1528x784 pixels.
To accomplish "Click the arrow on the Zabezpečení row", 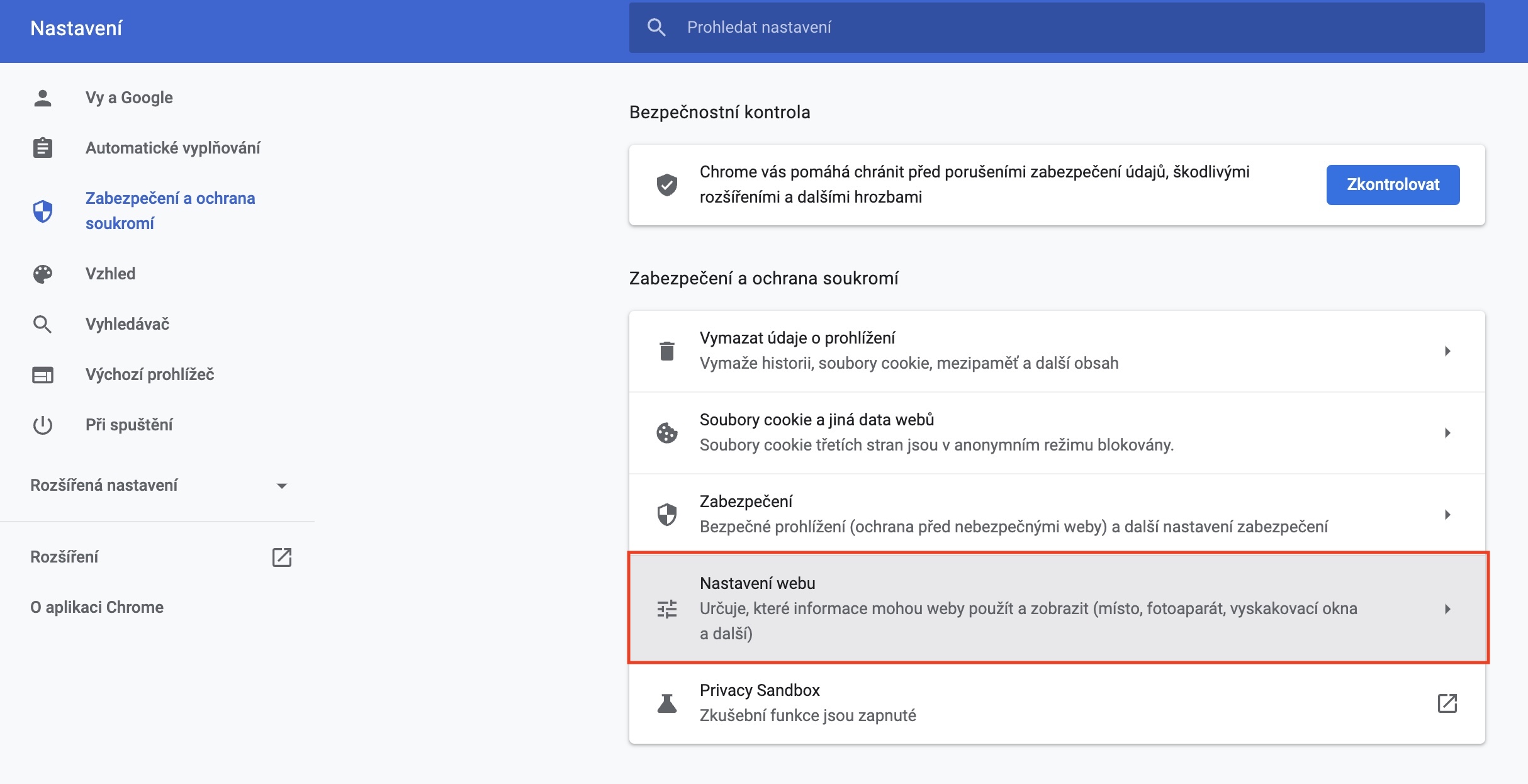I will tap(1447, 515).
